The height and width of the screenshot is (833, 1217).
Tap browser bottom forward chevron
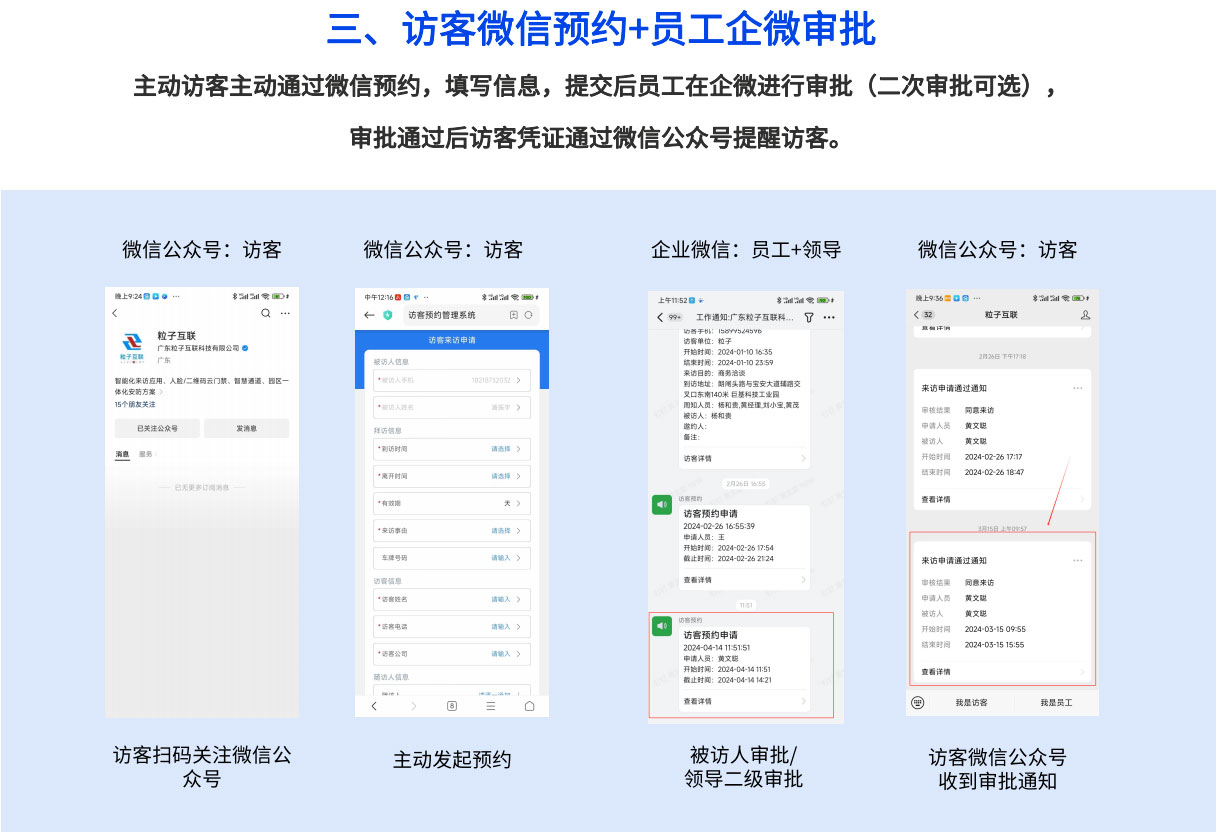coord(413,705)
